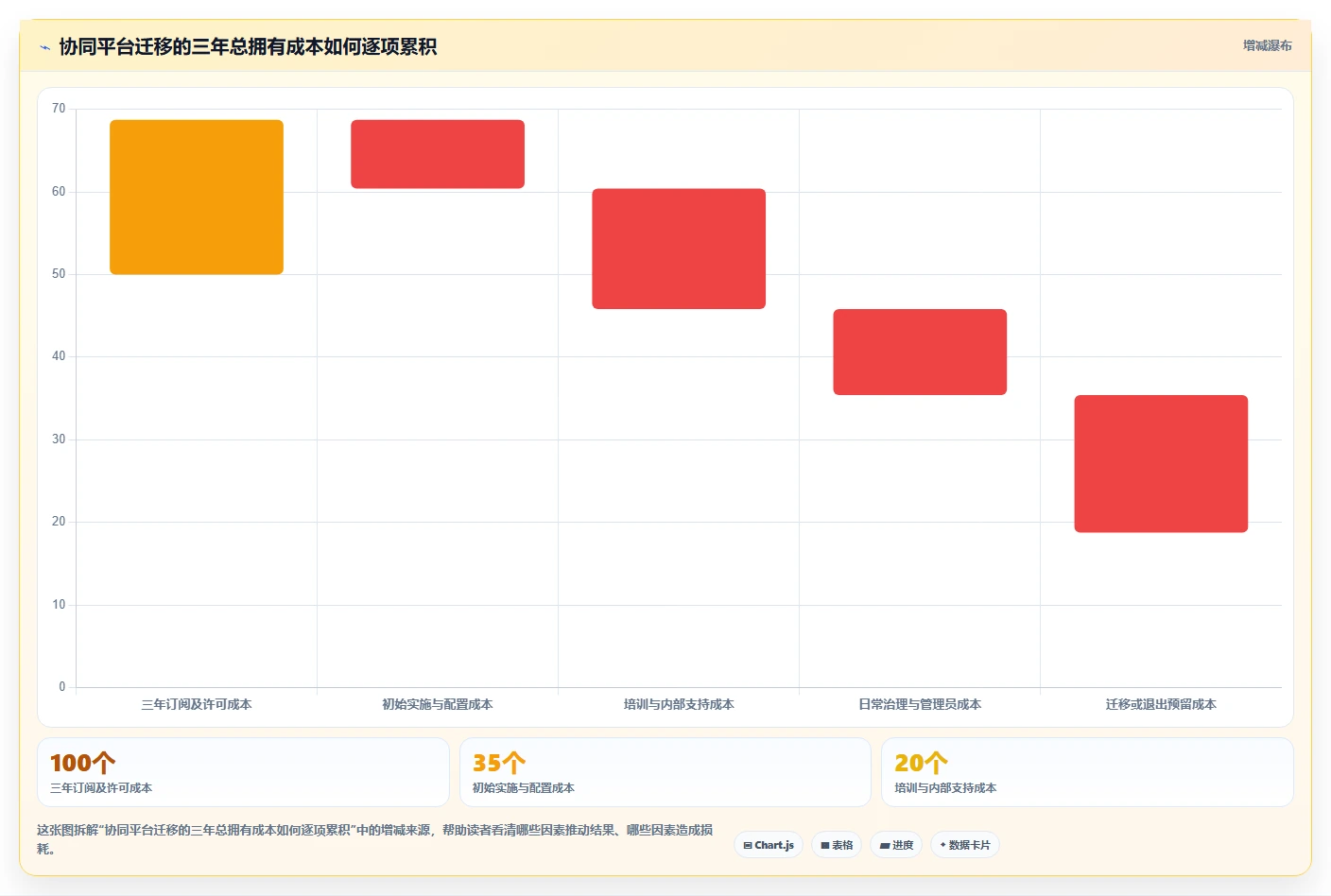This screenshot has height=896, width=1331.
Task: Click y-axis value 0
Action: click(x=62, y=687)
